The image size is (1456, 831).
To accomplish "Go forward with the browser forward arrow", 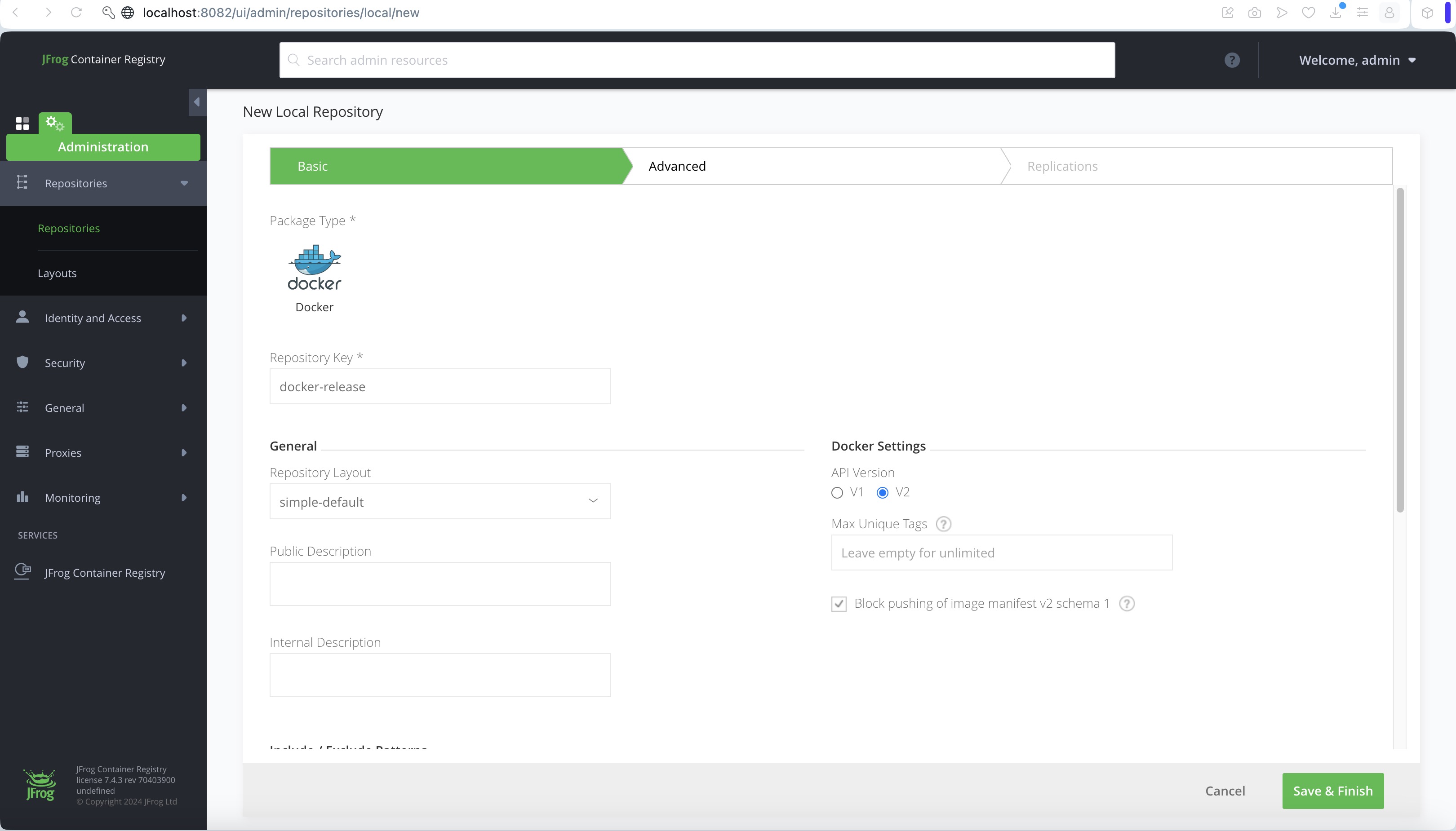I will [x=48, y=12].
